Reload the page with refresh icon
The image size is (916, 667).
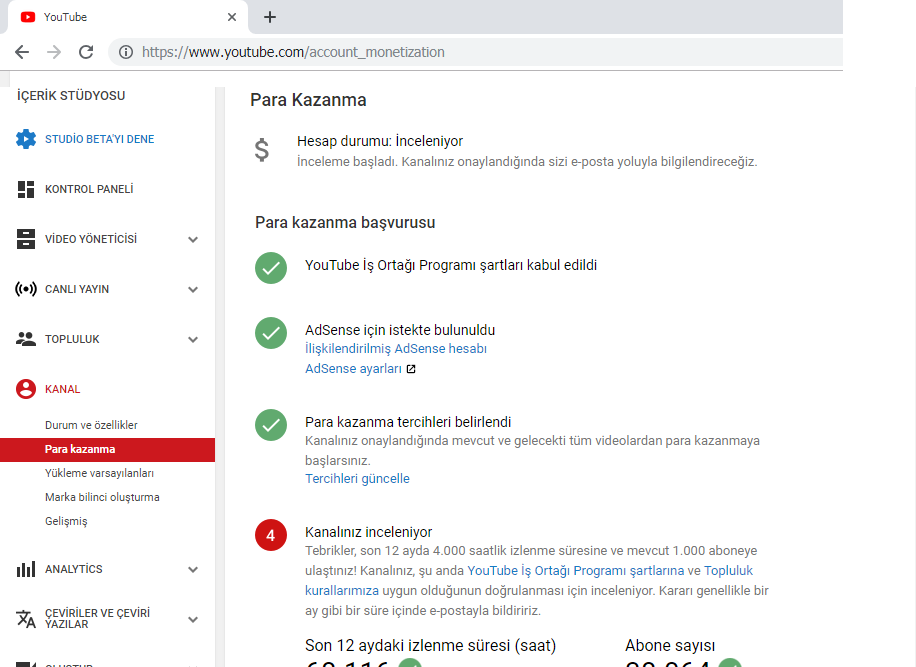click(x=86, y=52)
